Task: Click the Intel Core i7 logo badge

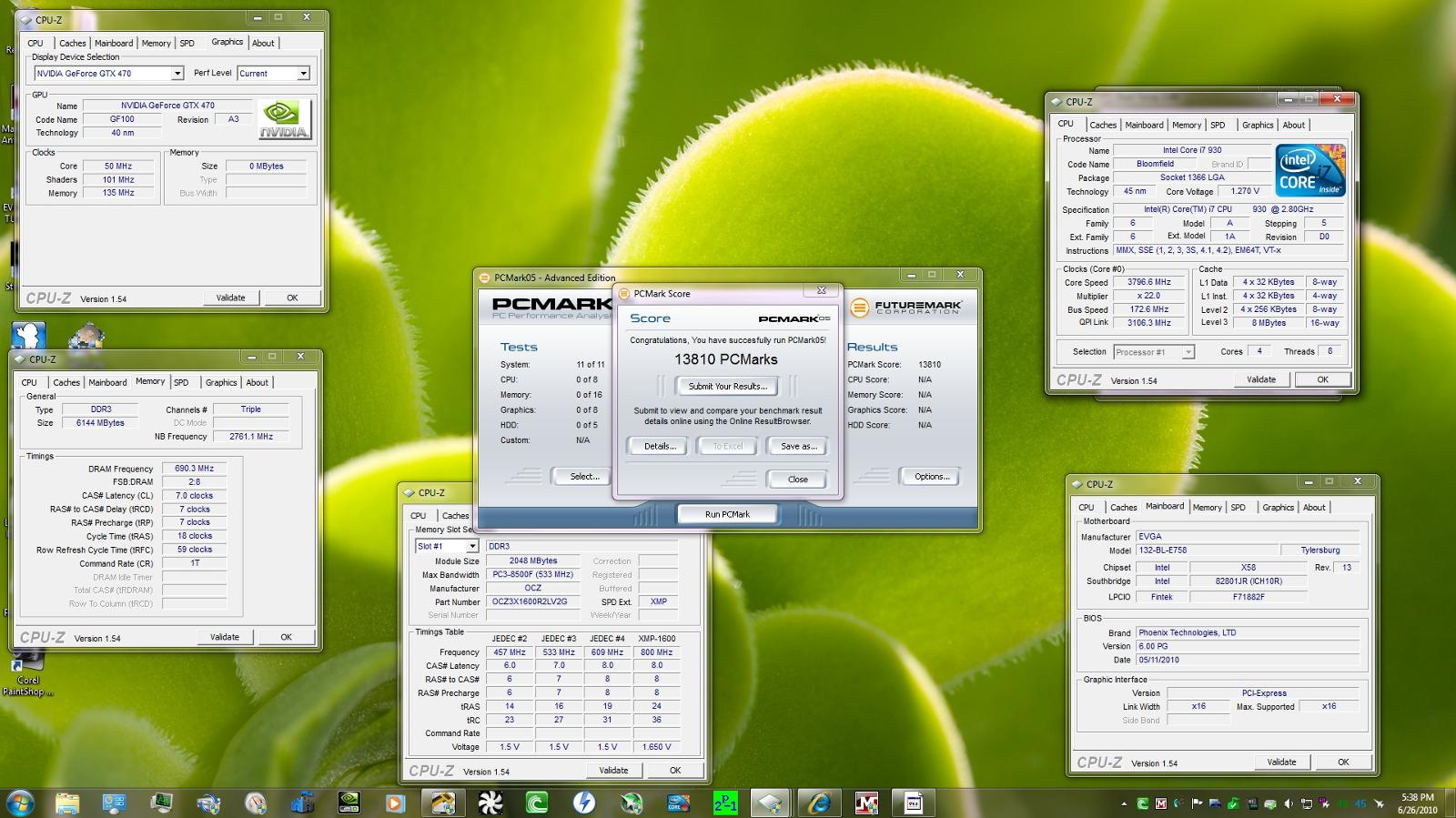Action: pos(1309,169)
